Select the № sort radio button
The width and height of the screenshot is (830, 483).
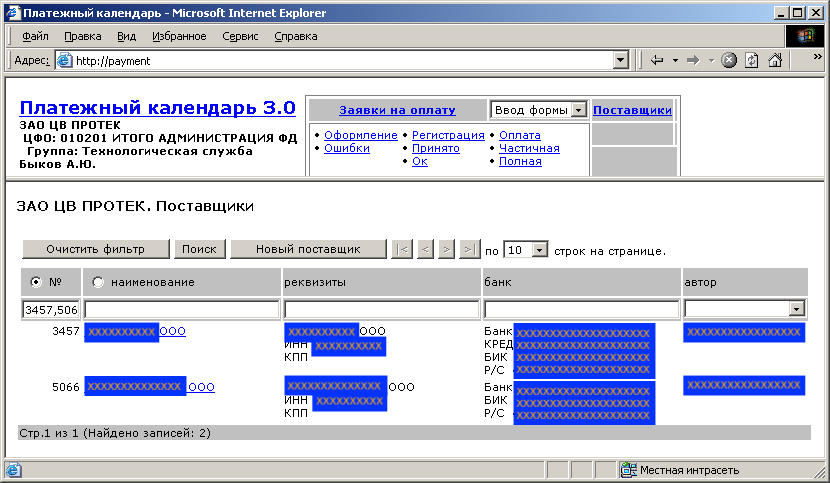click(x=36, y=282)
